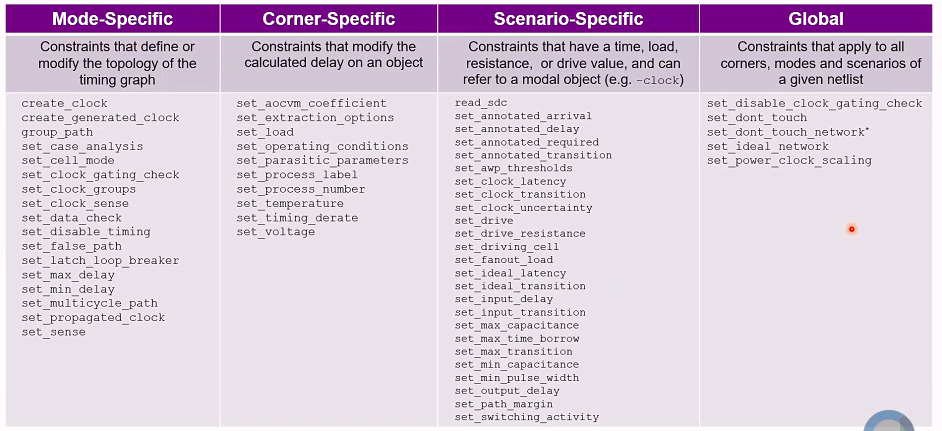Click the Mode-Specific column header

pyautogui.click(x=112, y=19)
